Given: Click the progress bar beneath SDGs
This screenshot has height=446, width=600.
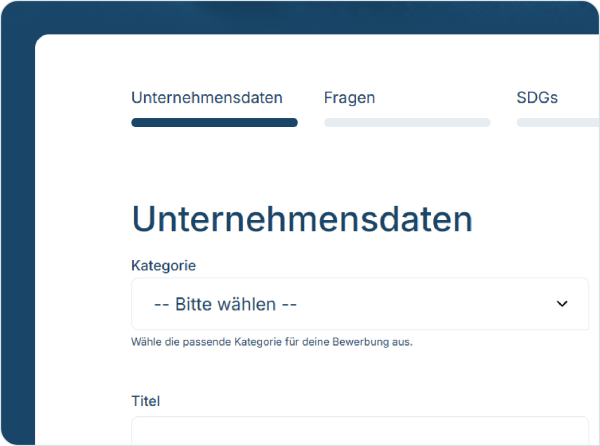Looking at the screenshot, I should pos(557,123).
